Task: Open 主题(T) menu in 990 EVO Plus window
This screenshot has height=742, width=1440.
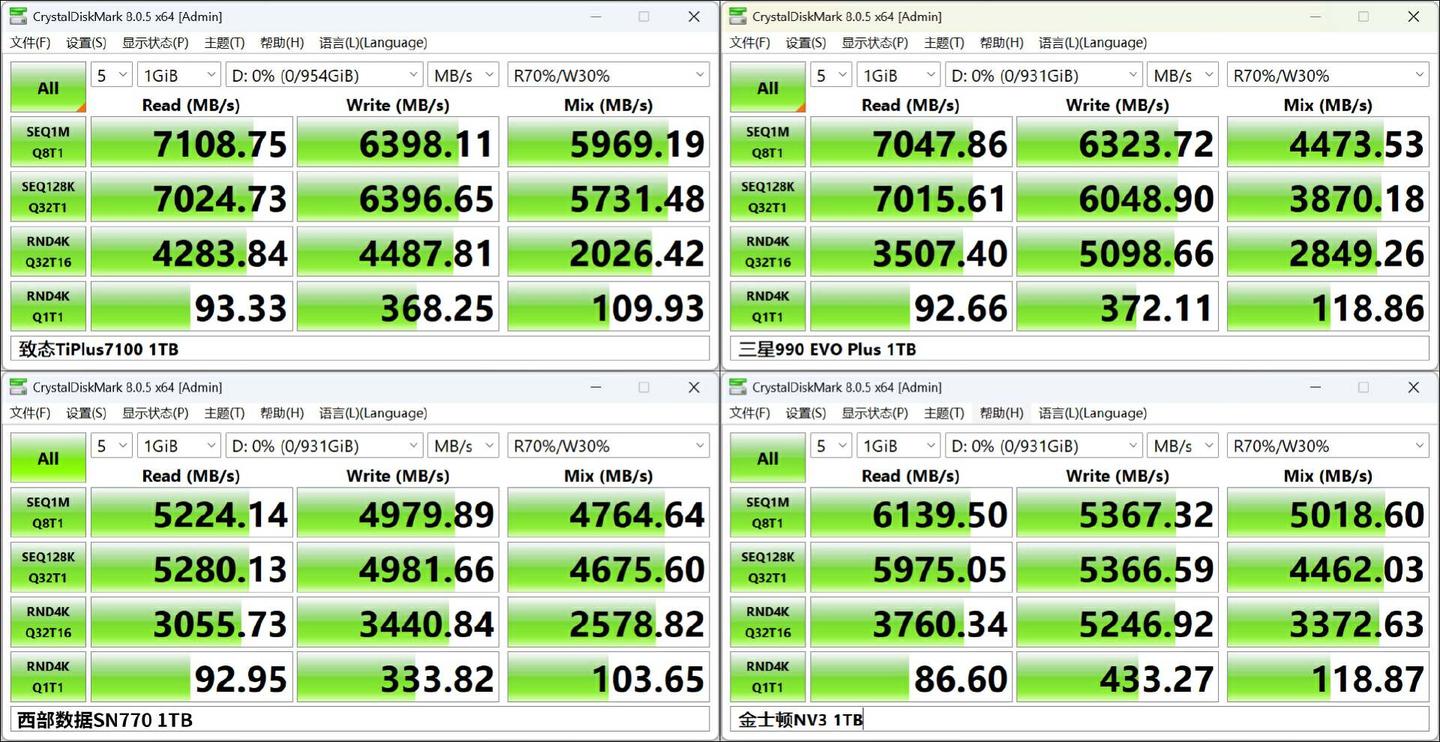Action: click(x=944, y=42)
